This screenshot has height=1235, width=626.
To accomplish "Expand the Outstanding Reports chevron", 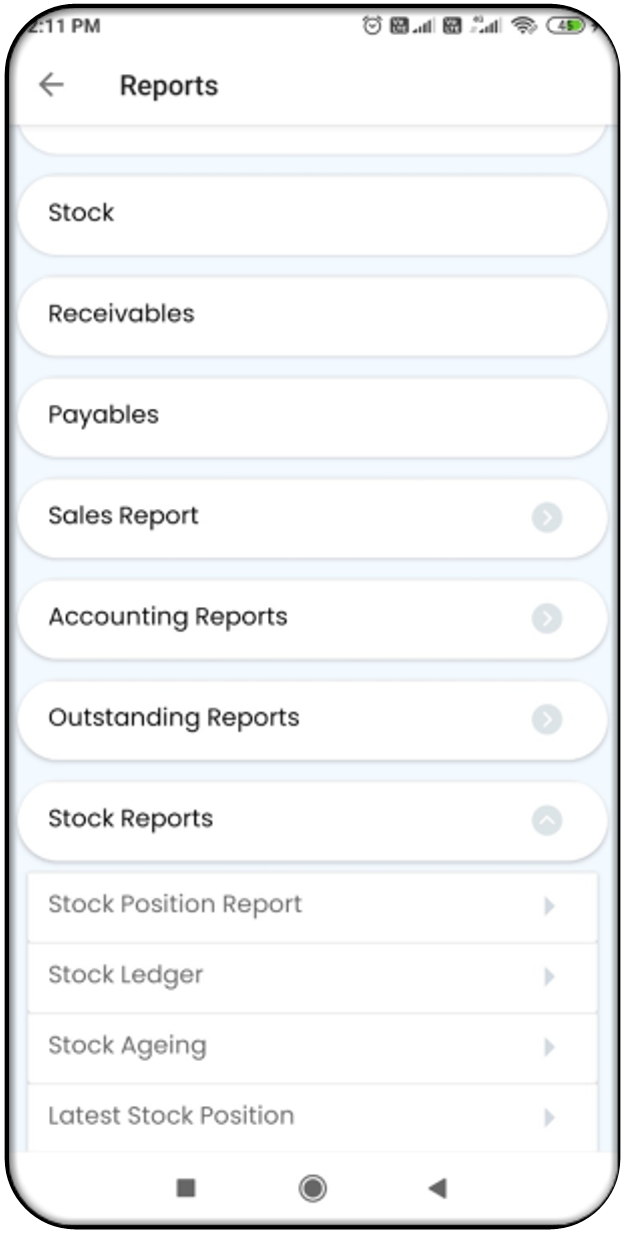I will tap(546, 719).
